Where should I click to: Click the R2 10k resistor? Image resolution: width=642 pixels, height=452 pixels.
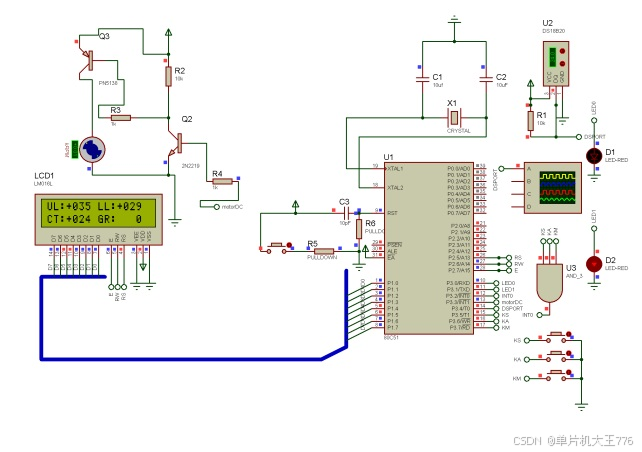click(168, 76)
